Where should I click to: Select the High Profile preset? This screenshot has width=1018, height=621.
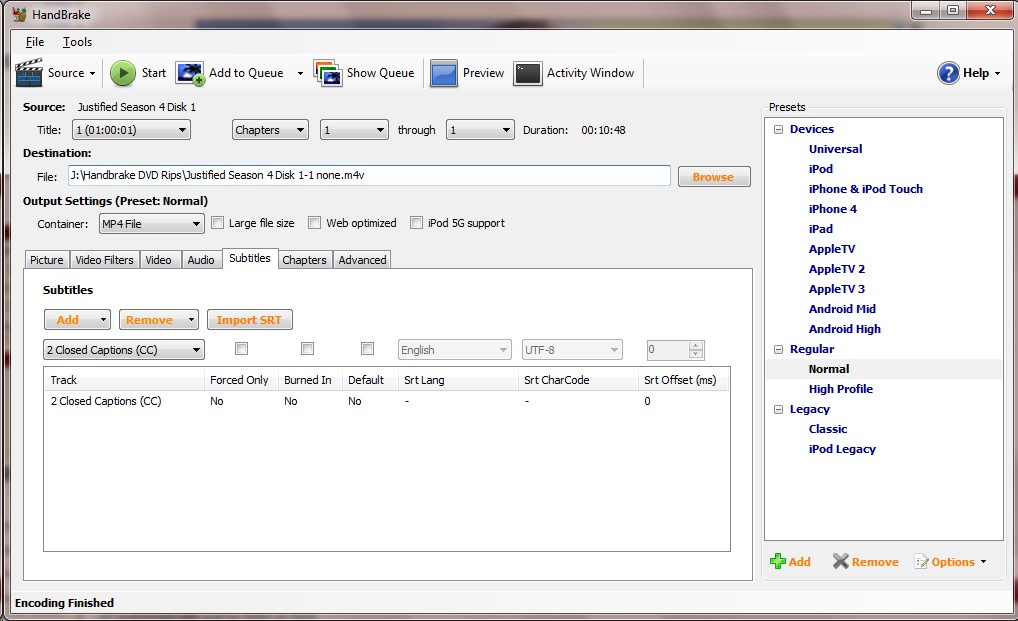pos(841,389)
